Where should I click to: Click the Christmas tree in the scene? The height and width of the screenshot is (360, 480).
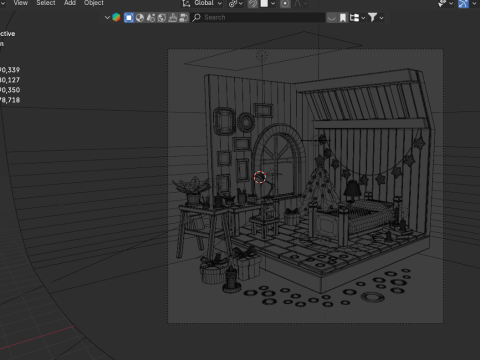[x=319, y=188]
